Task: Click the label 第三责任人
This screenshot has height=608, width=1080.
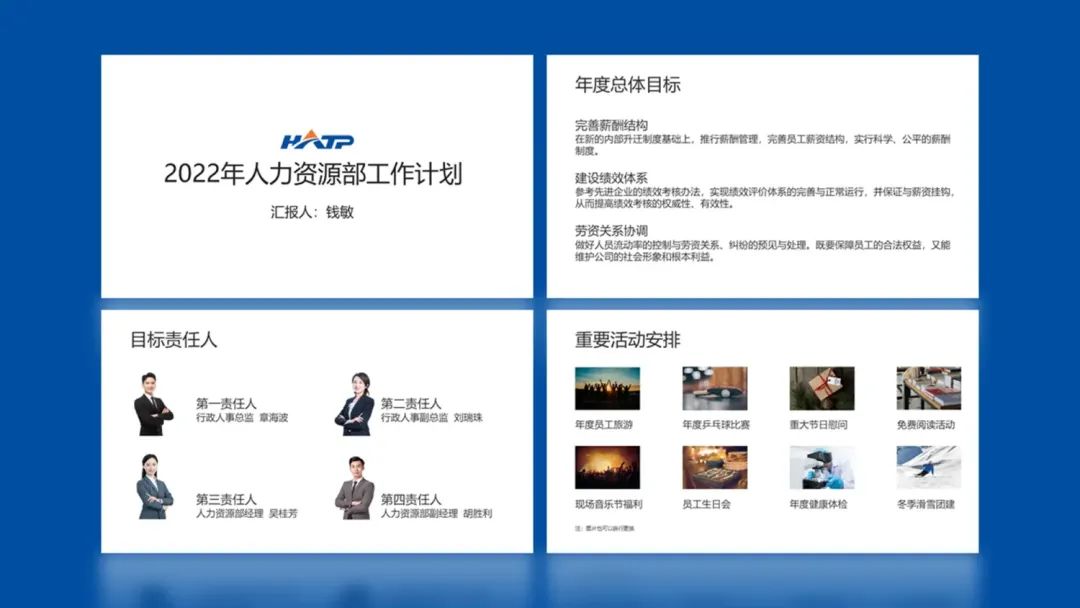Action: [226, 499]
